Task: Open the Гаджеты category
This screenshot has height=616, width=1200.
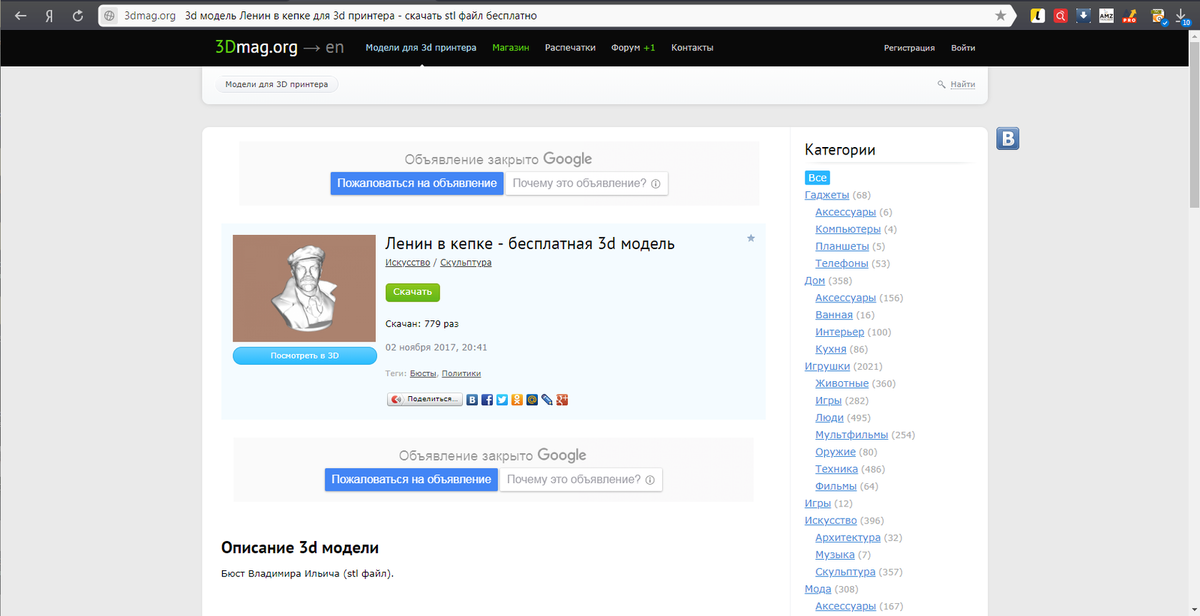Action: (x=827, y=195)
